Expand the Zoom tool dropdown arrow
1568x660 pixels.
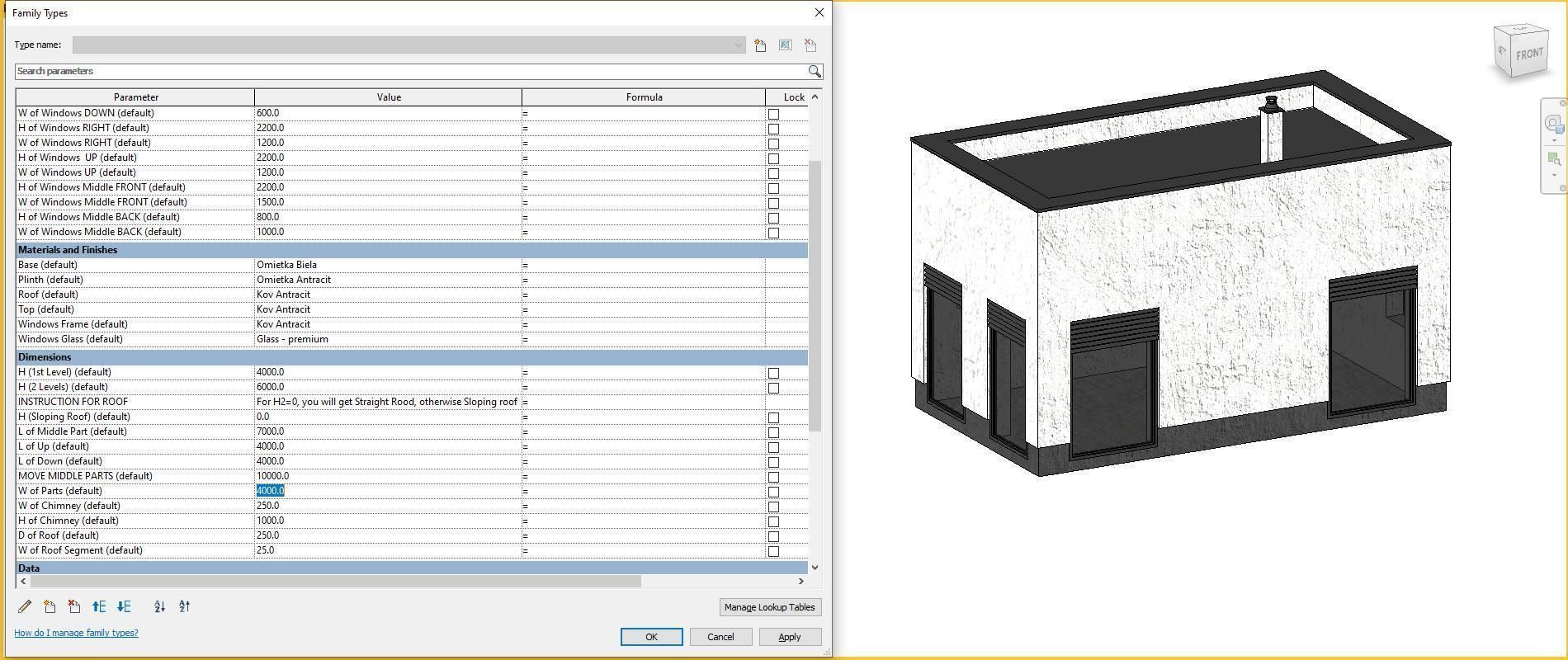point(1554,175)
